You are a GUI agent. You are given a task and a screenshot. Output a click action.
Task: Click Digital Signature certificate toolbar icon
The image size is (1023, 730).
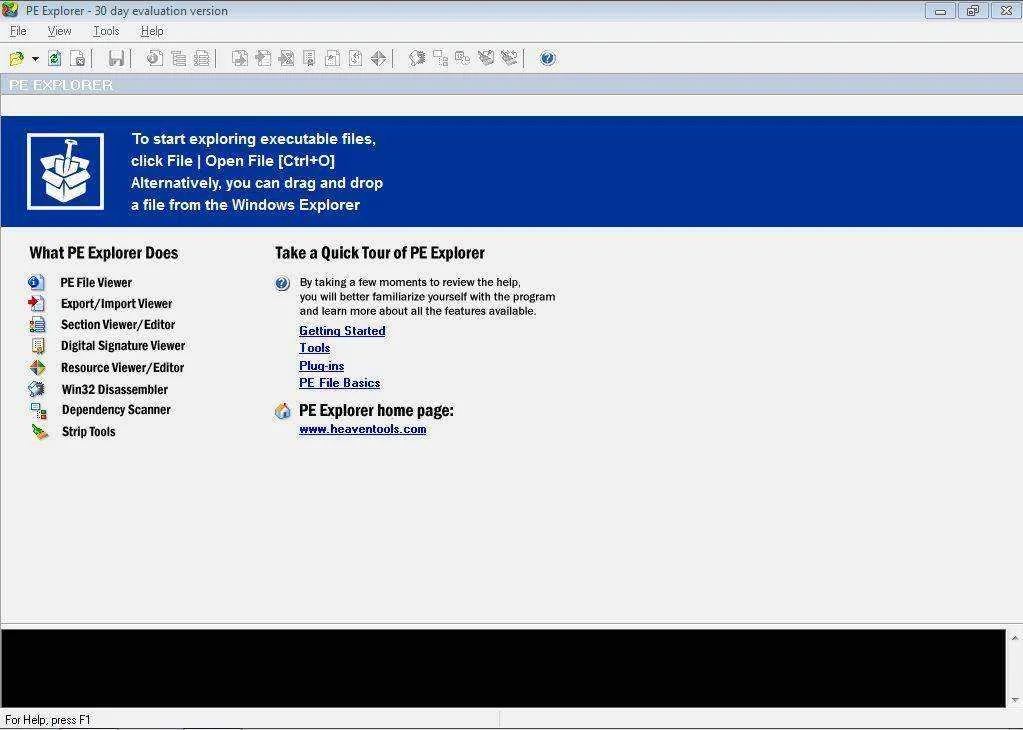click(x=309, y=59)
